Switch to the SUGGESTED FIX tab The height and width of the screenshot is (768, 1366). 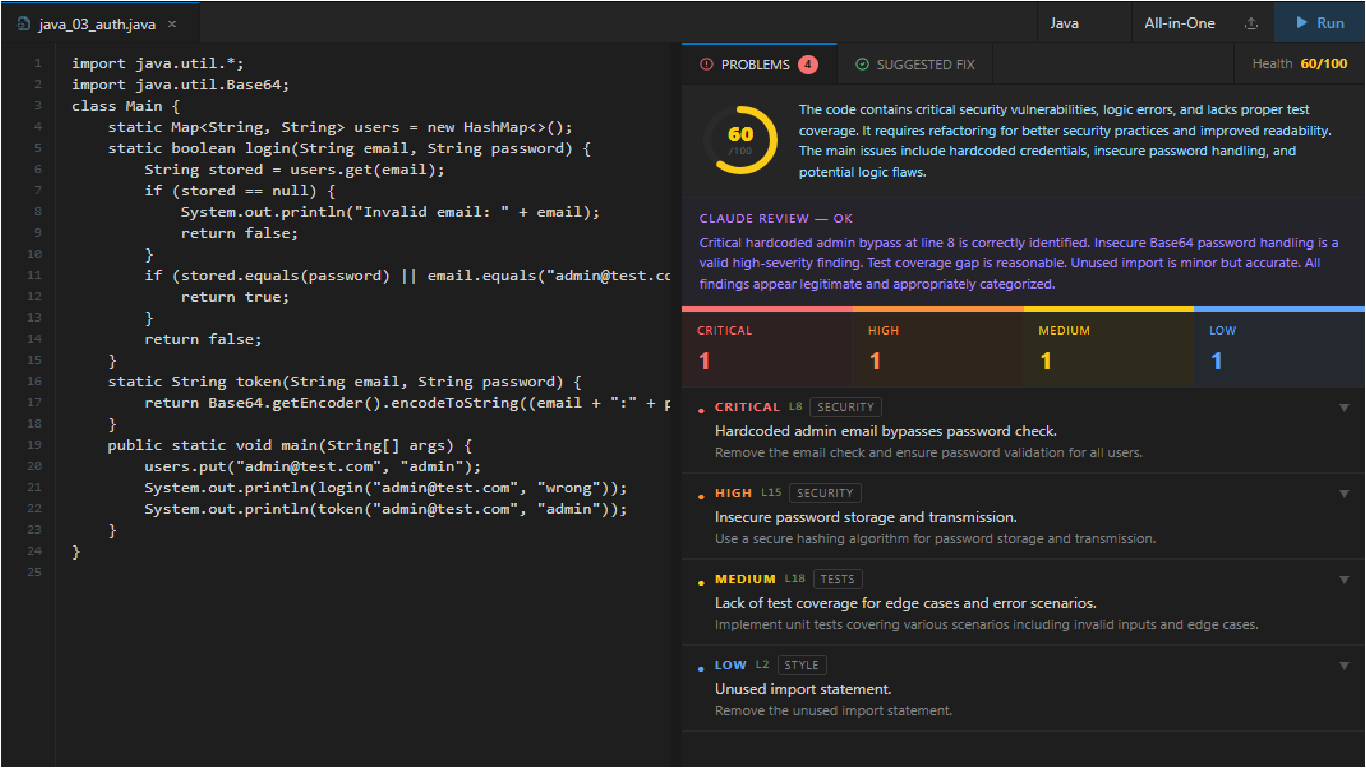914,64
